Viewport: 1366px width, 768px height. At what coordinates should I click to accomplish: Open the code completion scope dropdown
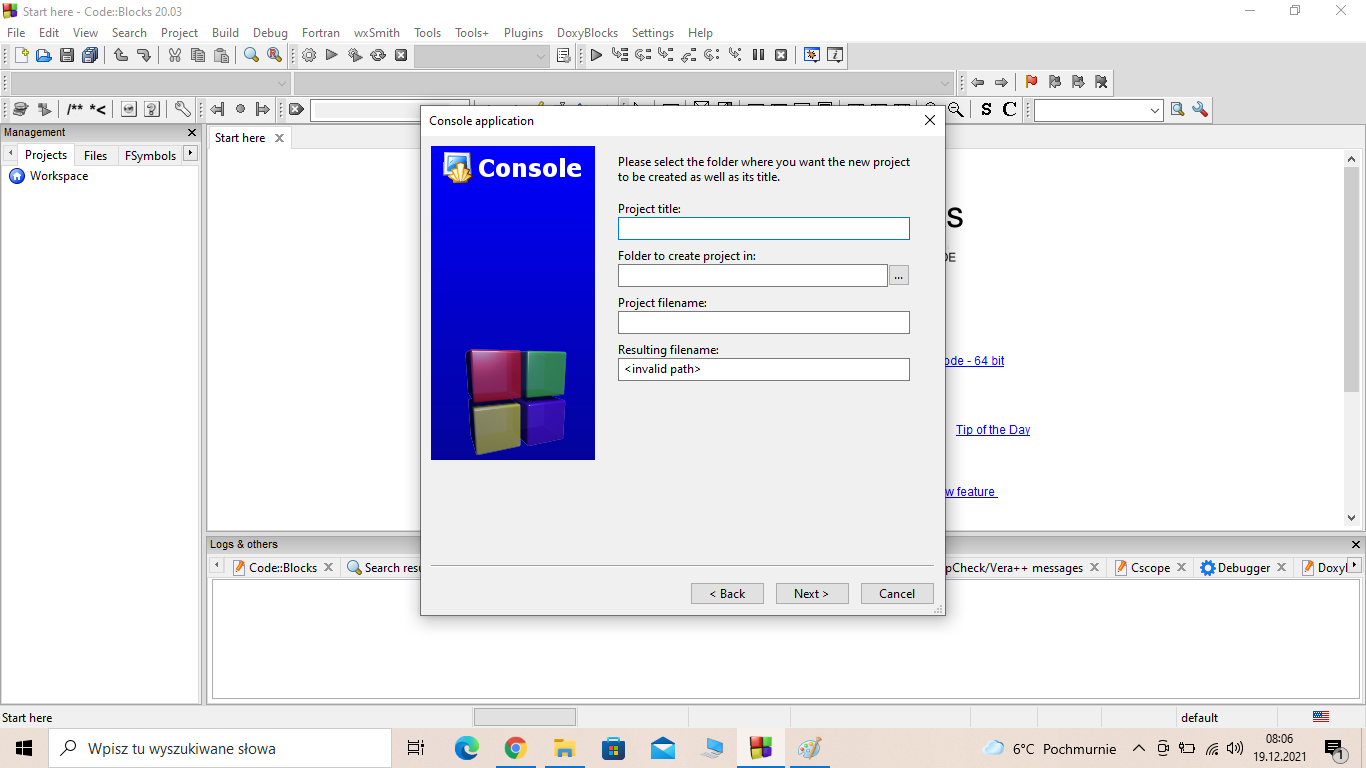click(x=150, y=83)
